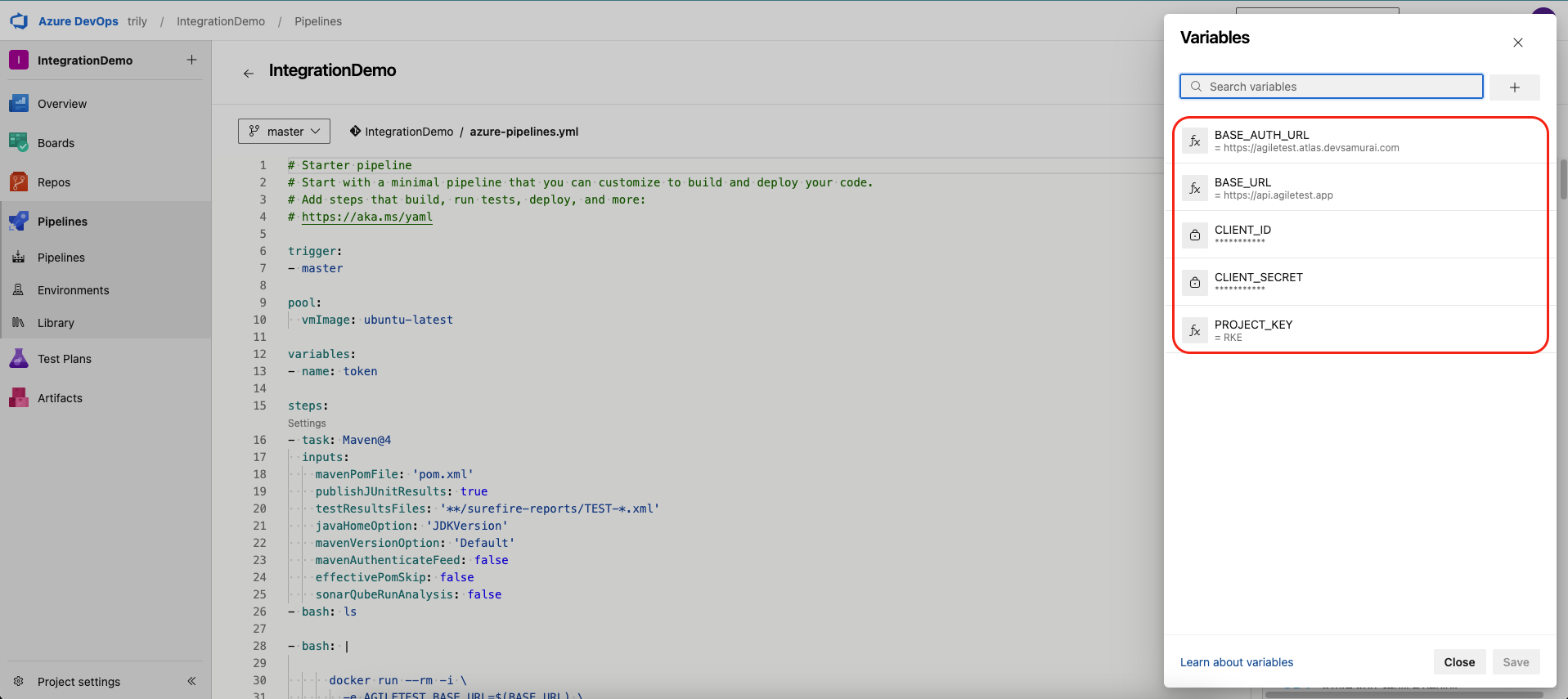Click the mavenPomFile: 'pom.xml' line
The image size is (1568, 699).
click(394, 474)
